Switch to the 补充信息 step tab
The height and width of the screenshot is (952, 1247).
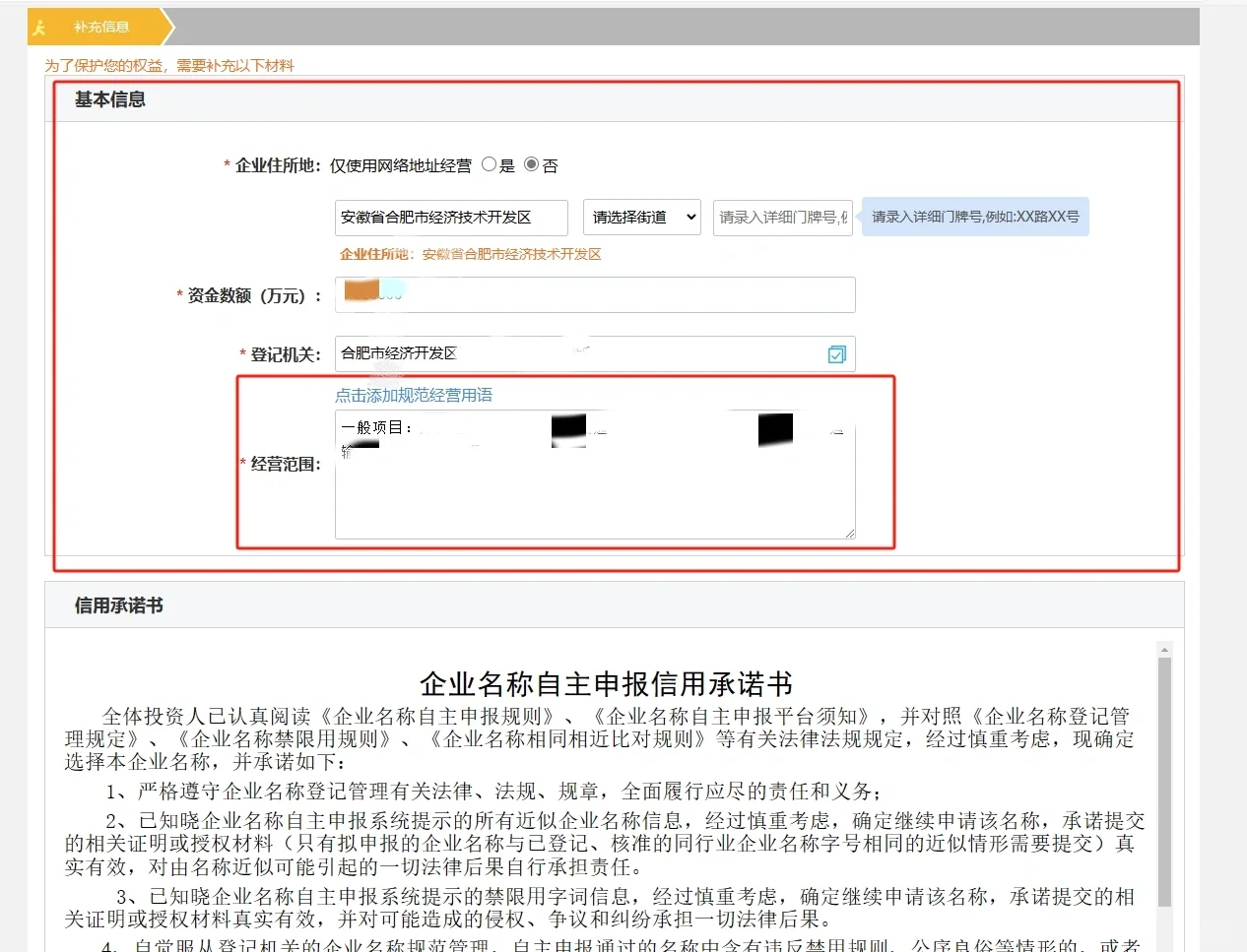pyautogui.click(x=101, y=28)
